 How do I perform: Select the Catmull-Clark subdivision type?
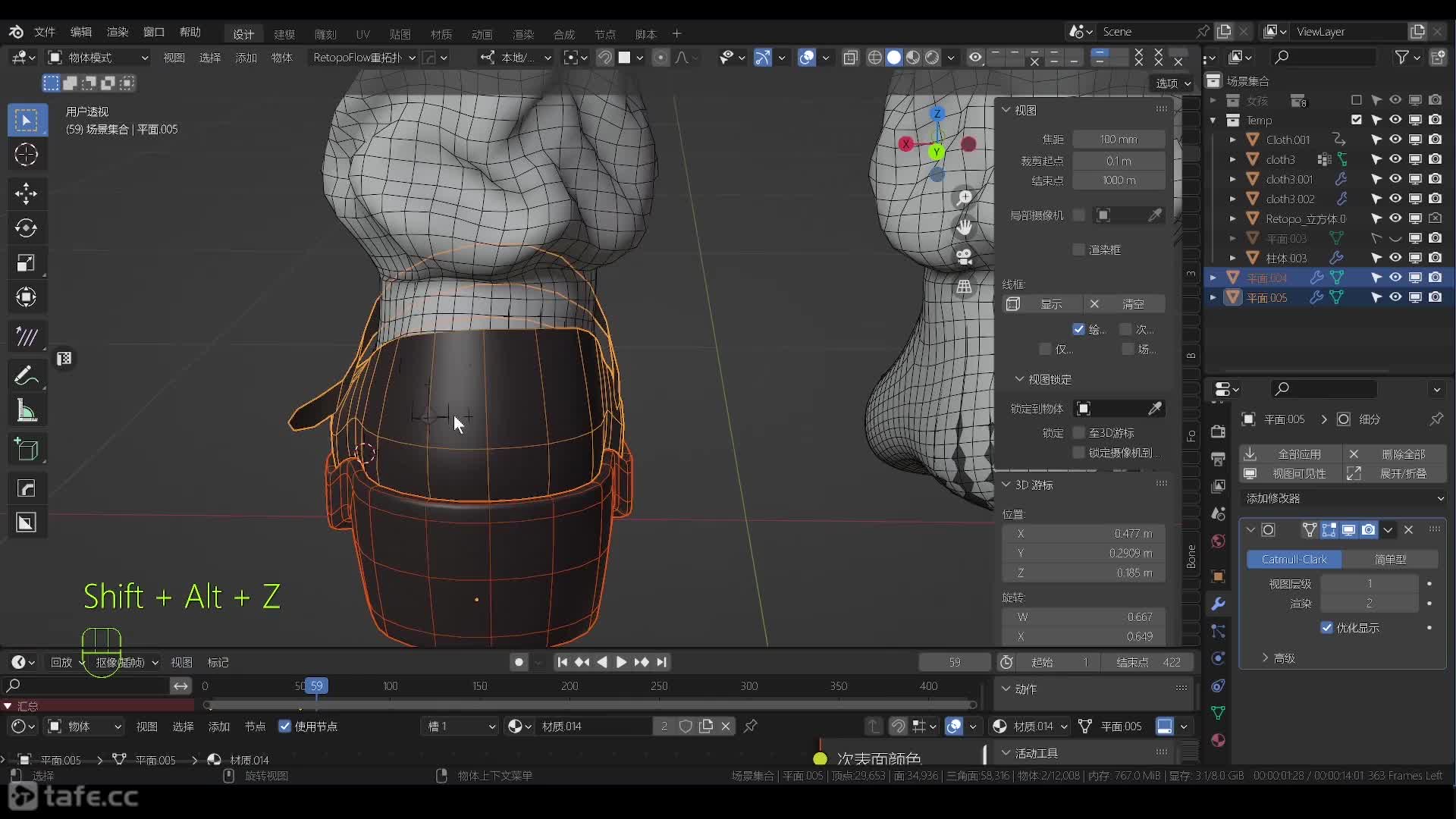coord(1294,560)
